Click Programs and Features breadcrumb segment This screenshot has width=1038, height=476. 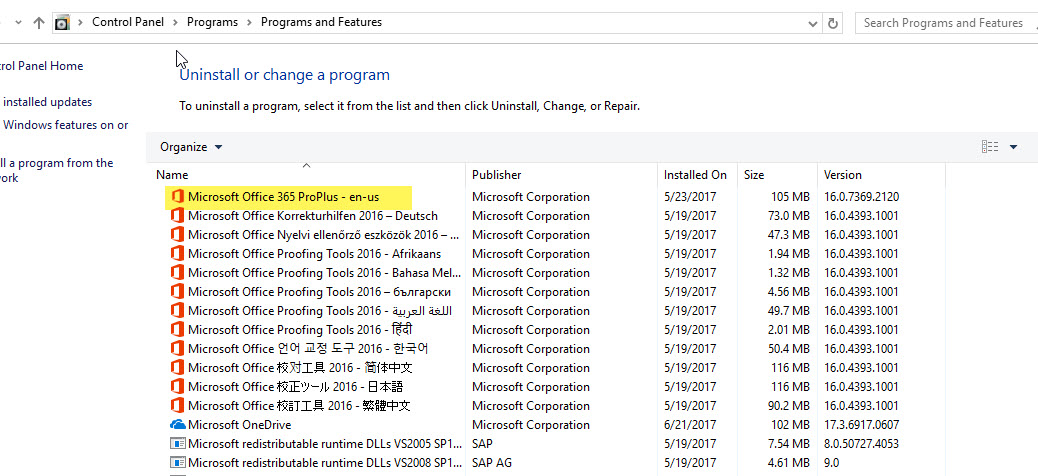(x=321, y=23)
